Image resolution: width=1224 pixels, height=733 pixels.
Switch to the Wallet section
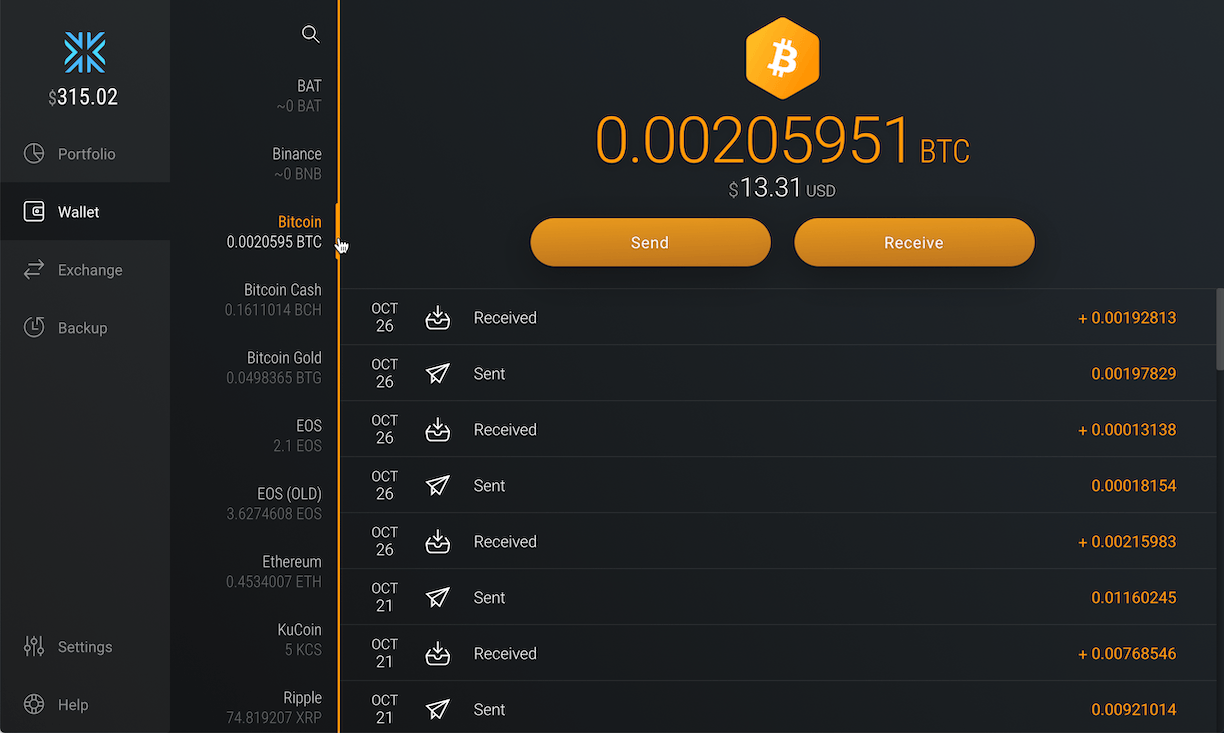tap(85, 212)
